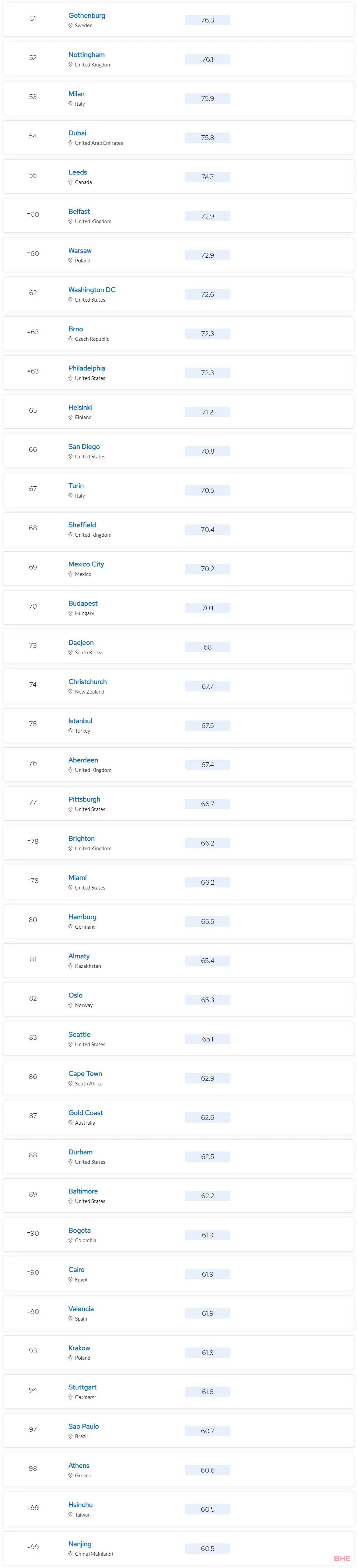357x1568 pixels.
Task: Click the location pin icon beside Czech Republic
Action: (x=70, y=339)
